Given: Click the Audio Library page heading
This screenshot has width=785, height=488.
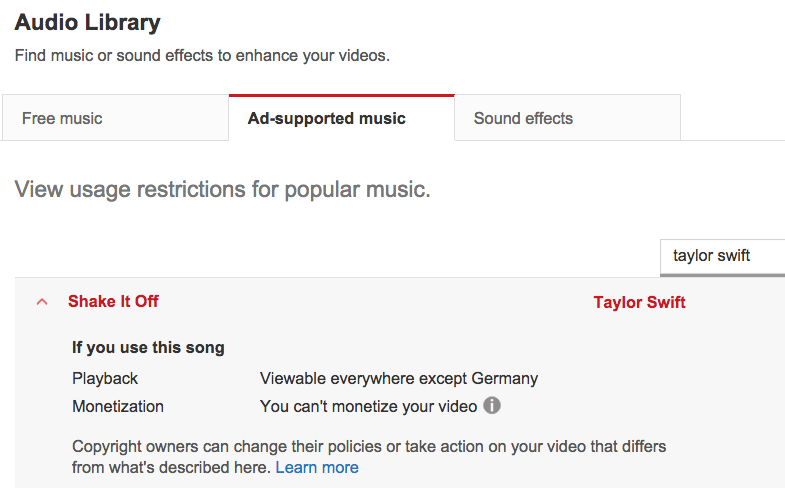Looking at the screenshot, I should point(87,22).
